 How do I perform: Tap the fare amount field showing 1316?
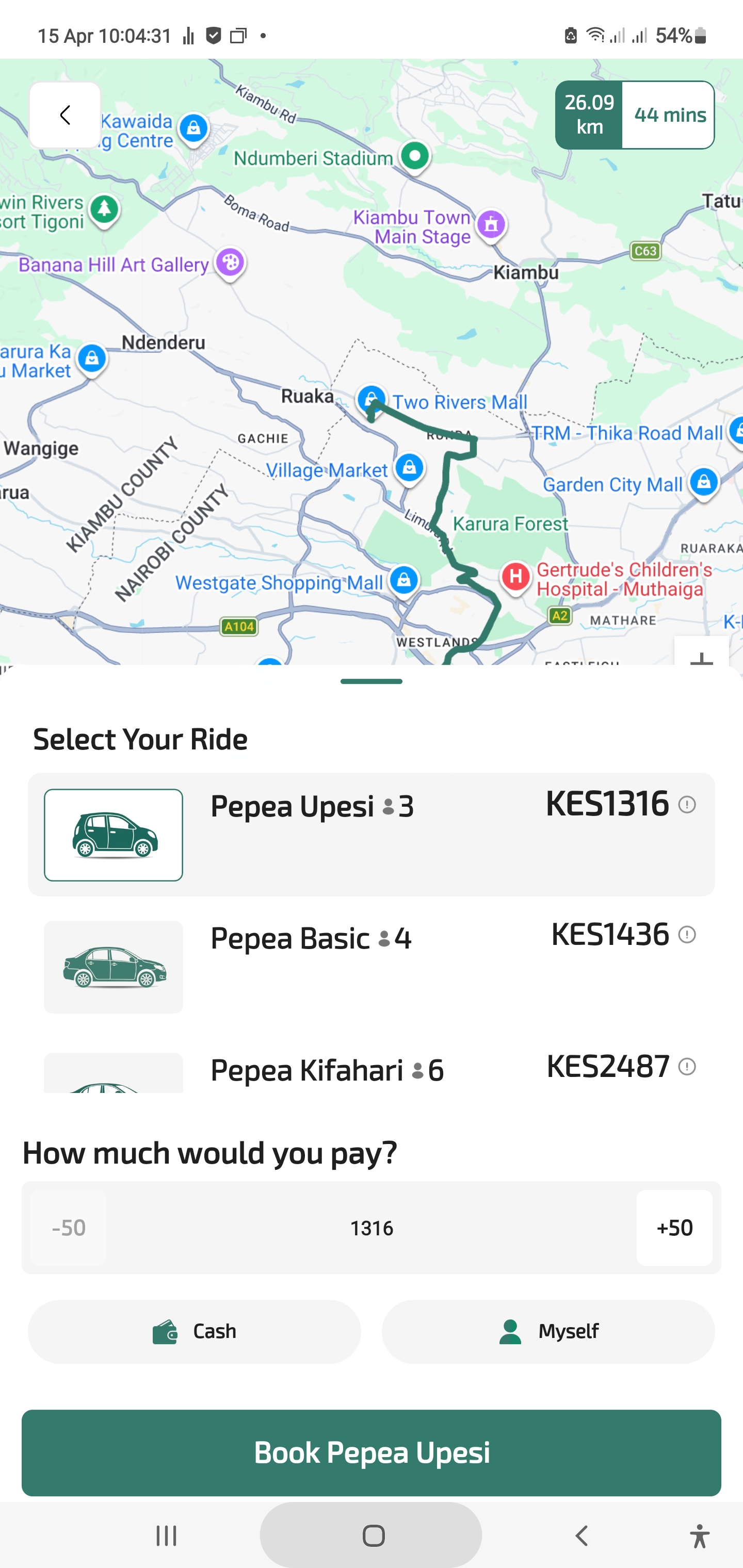[371, 1228]
